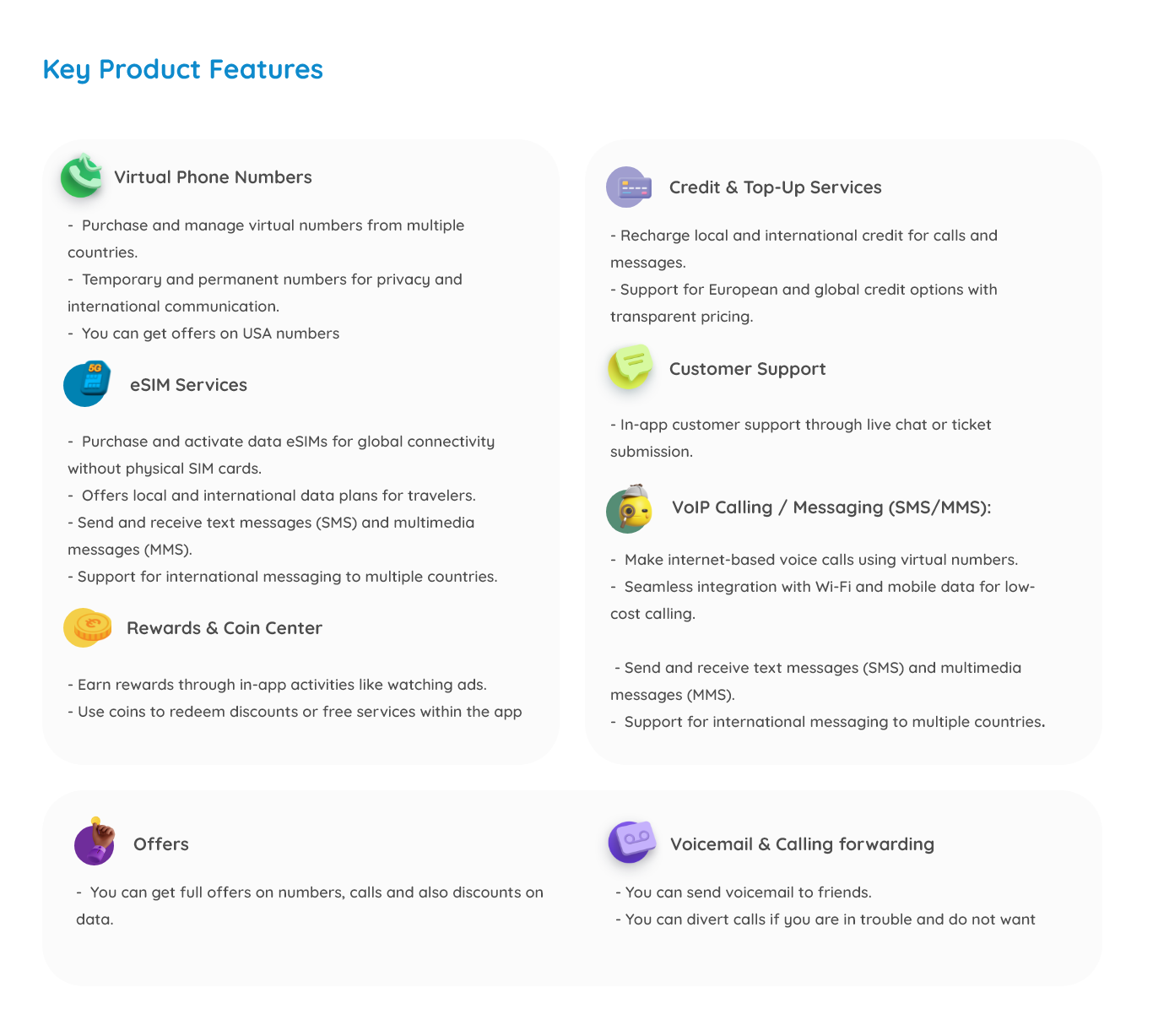Click the purple voicemail tape icon
The height and width of the screenshot is (1036, 1153).
coord(631,842)
